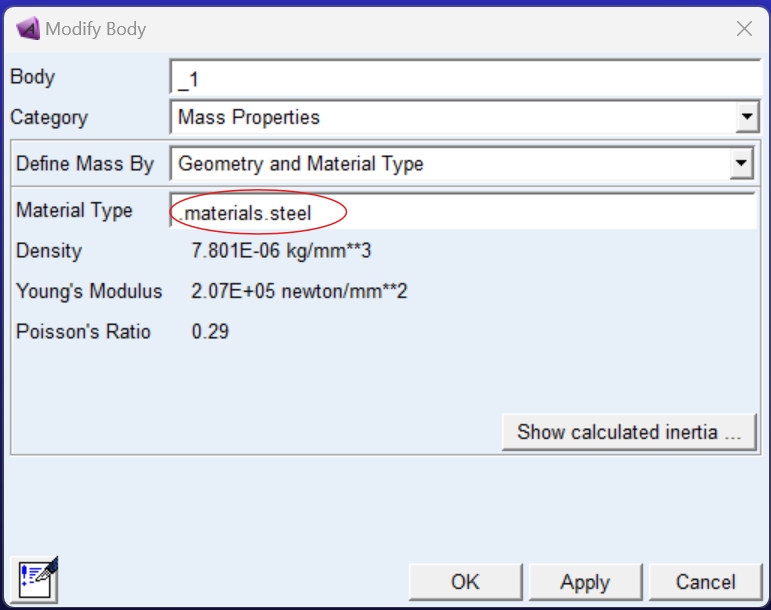Confirm with the OK button
Screen dimensions: 771x610
465,582
